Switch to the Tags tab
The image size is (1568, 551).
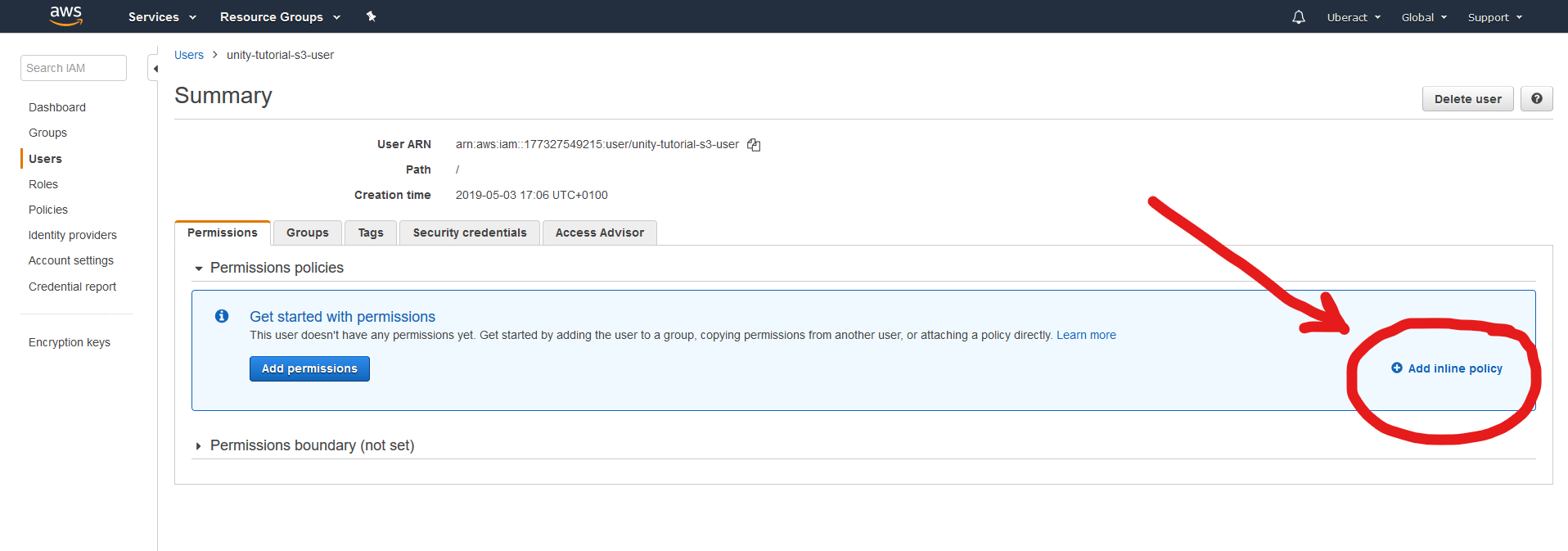coord(371,233)
